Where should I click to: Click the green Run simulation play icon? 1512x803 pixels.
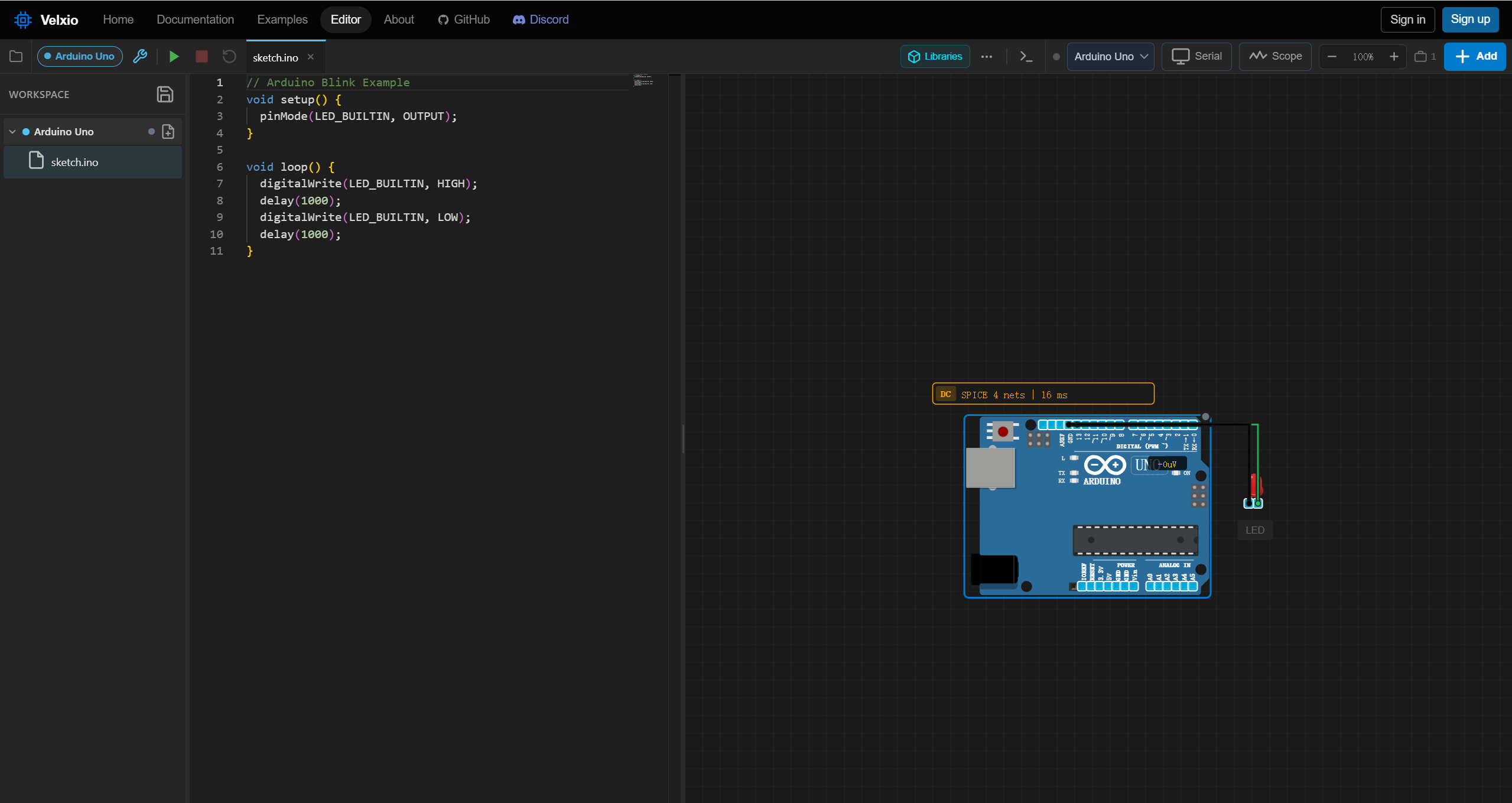[x=174, y=57]
